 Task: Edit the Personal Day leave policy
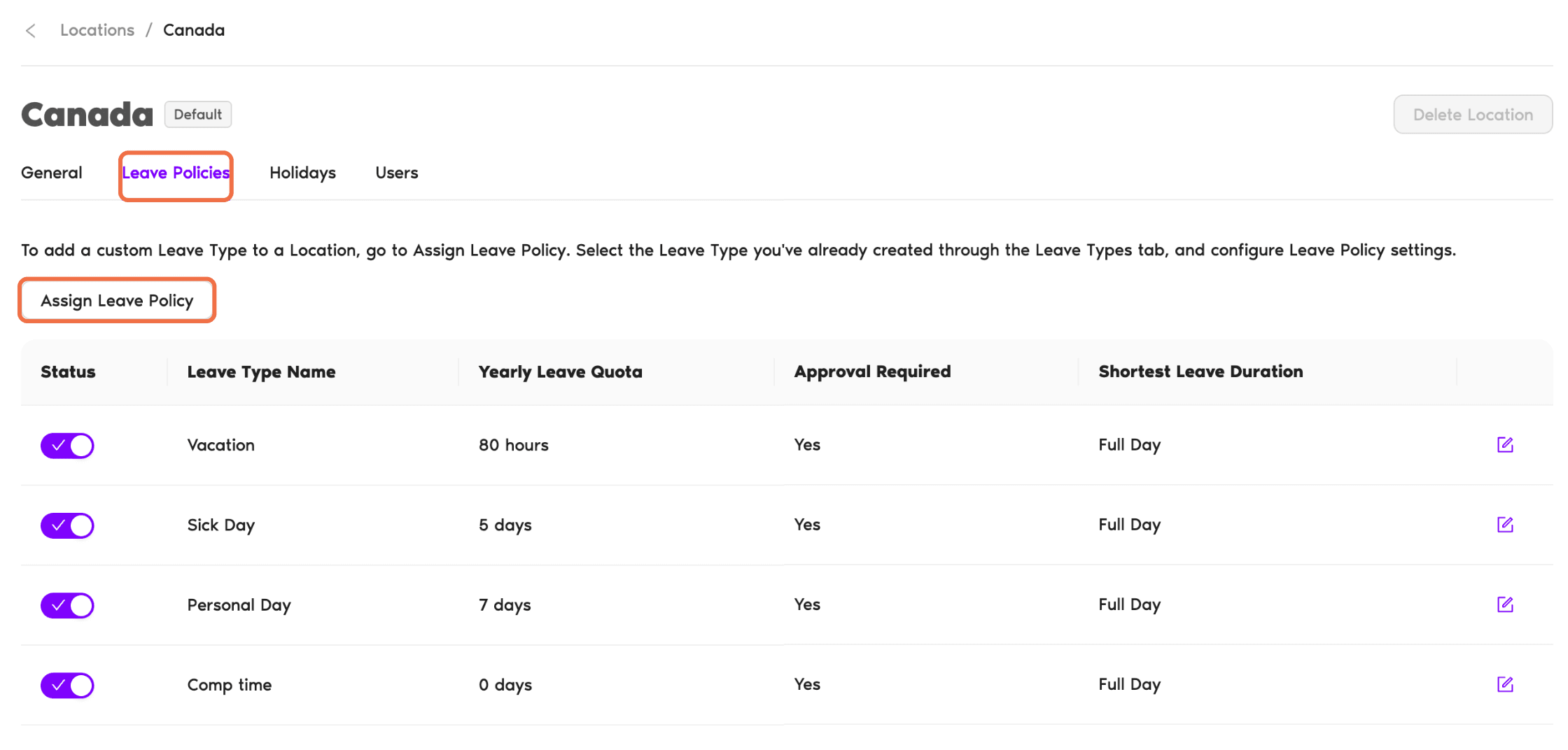pos(1505,604)
